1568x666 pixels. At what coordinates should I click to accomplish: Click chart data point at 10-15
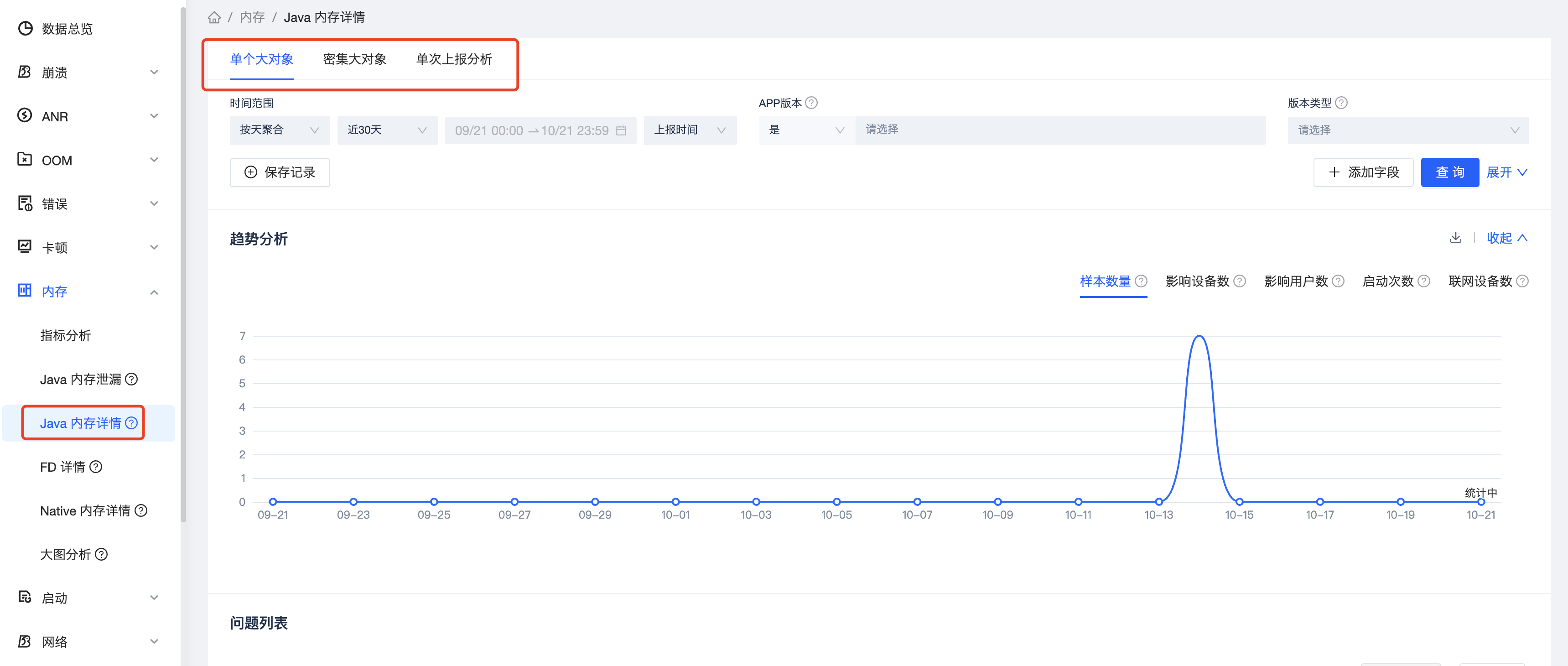point(1239,502)
